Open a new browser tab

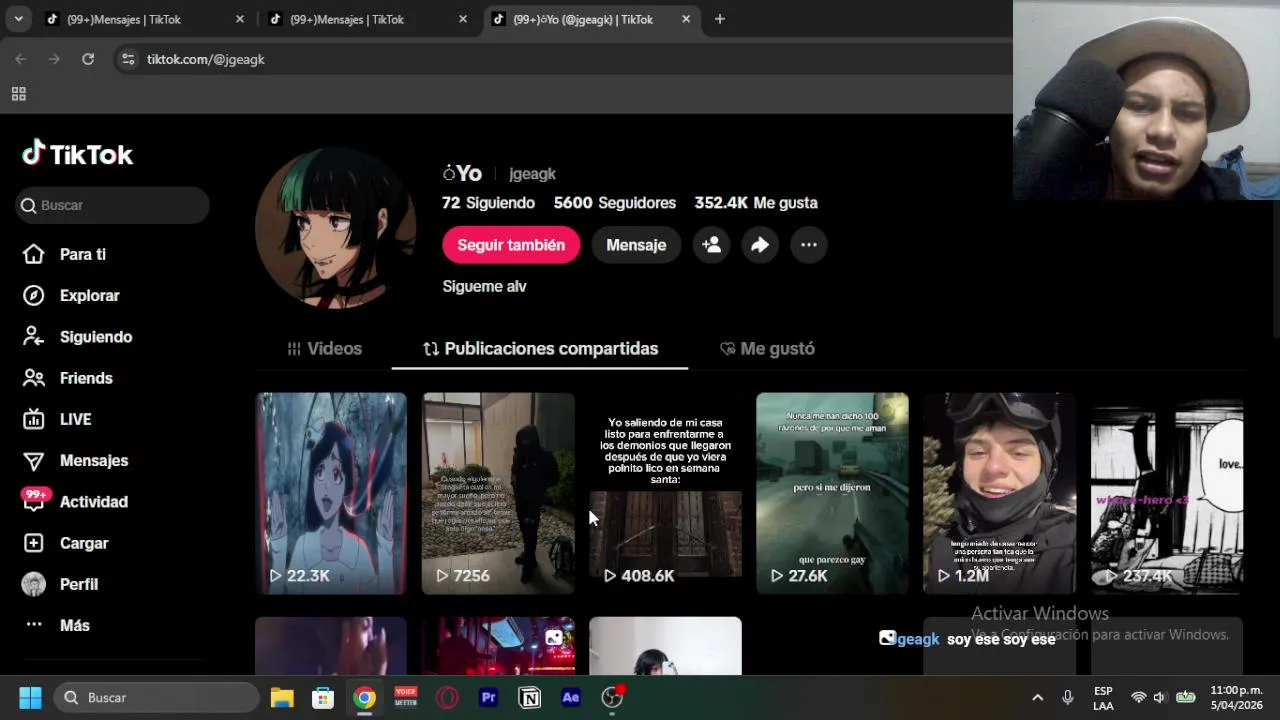[x=720, y=19]
